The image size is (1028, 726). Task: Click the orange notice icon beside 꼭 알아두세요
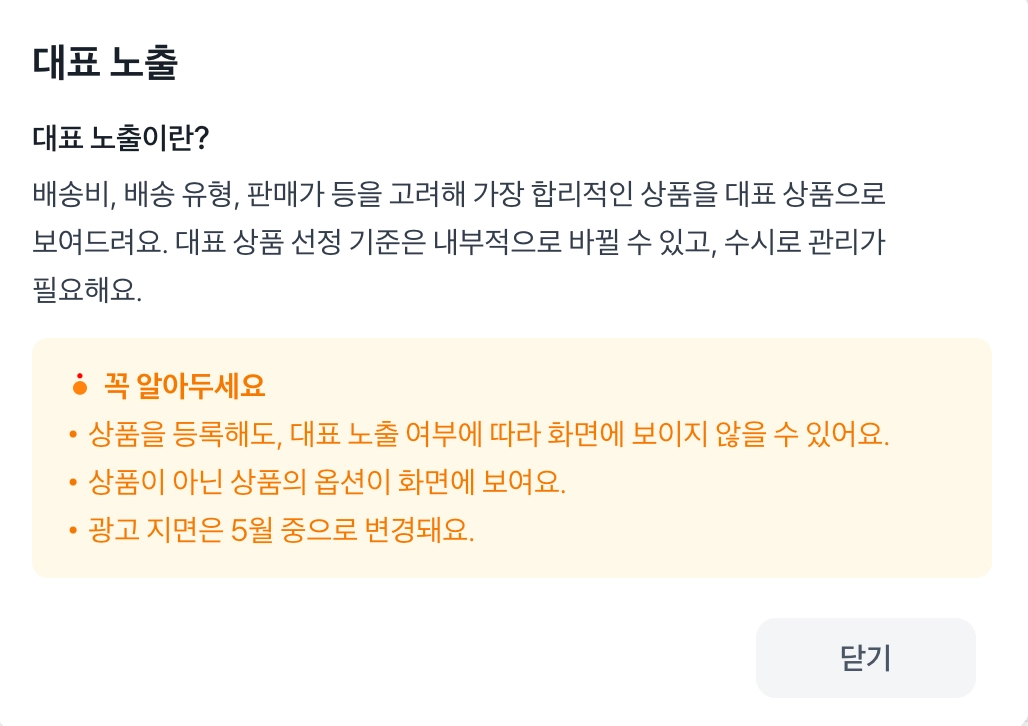[x=81, y=385]
